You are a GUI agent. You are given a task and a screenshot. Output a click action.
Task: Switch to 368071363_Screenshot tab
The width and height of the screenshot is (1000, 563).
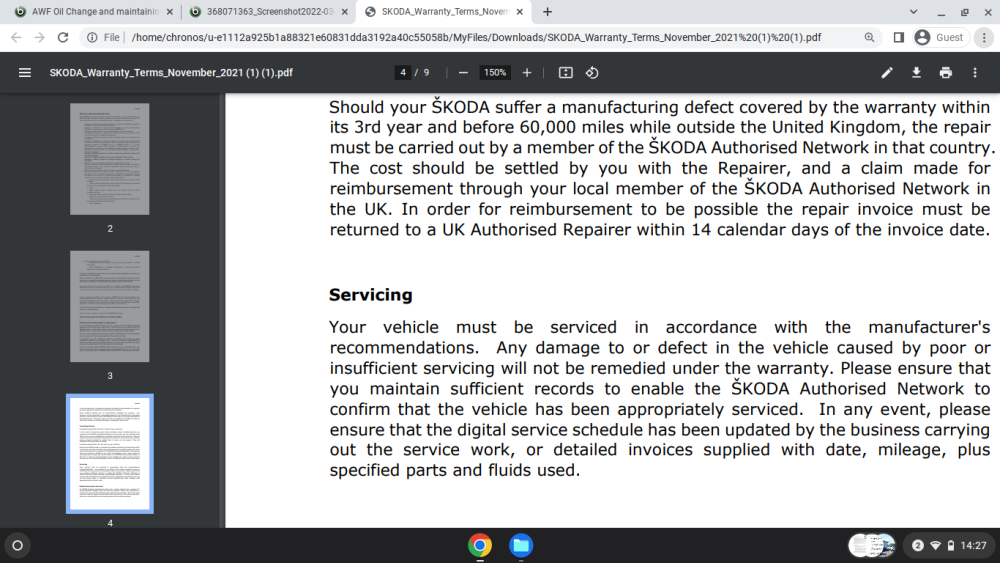click(269, 11)
